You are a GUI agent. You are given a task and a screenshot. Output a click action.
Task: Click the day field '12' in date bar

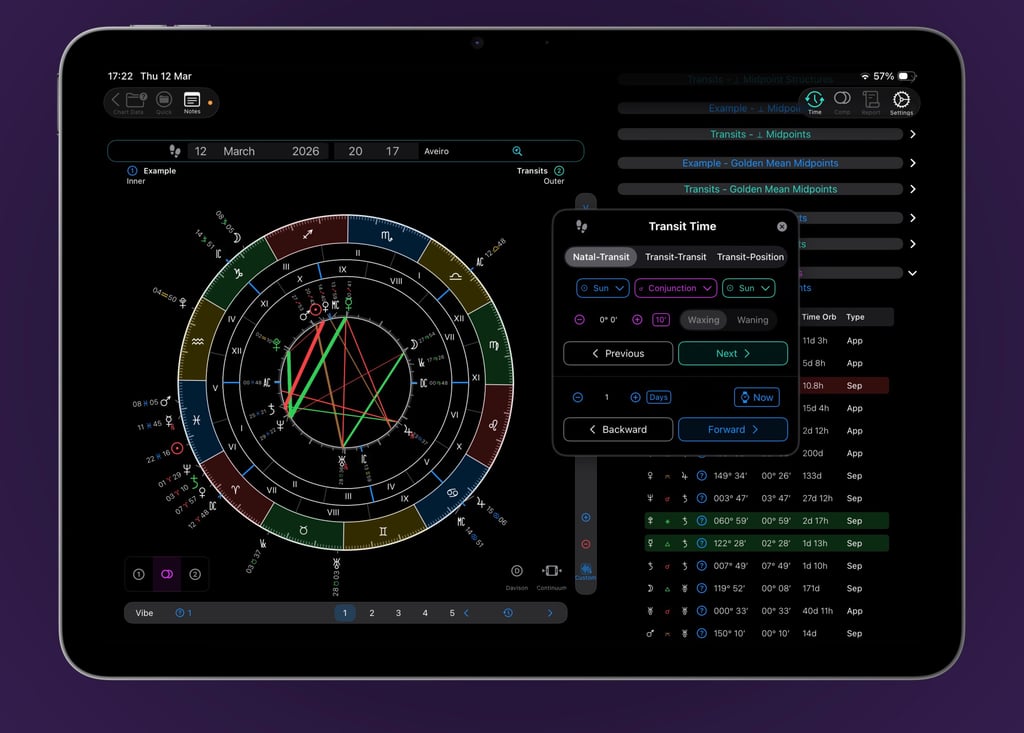(200, 151)
